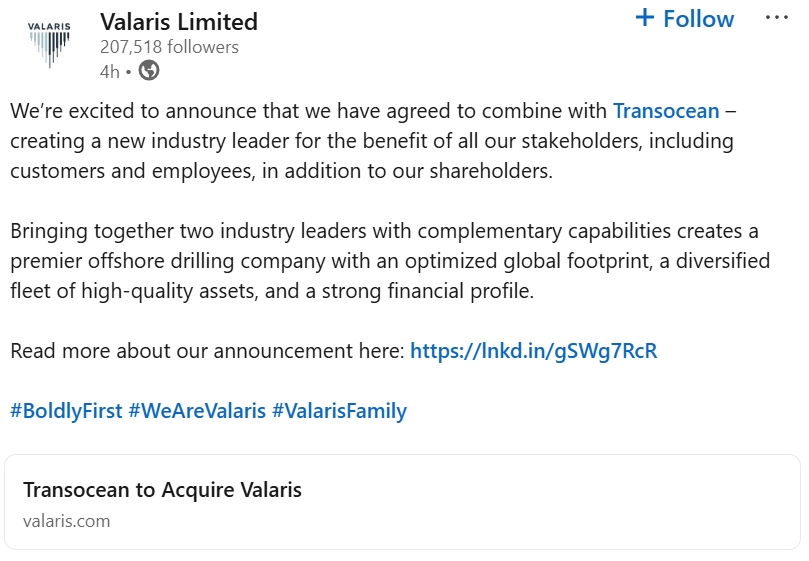Screen dimensions: 809x561
Task: Click the valaris.com source label
Action: (66, 521)
